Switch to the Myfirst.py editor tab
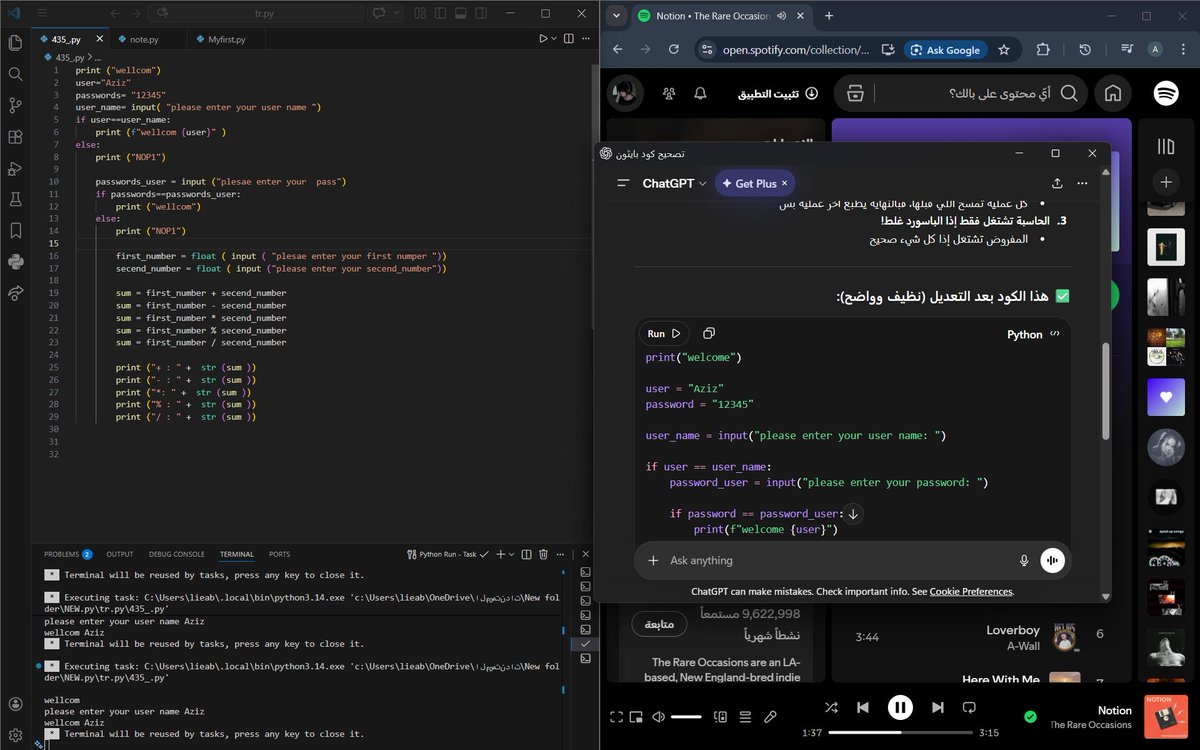1200x750 pixels. click(226, 39)
